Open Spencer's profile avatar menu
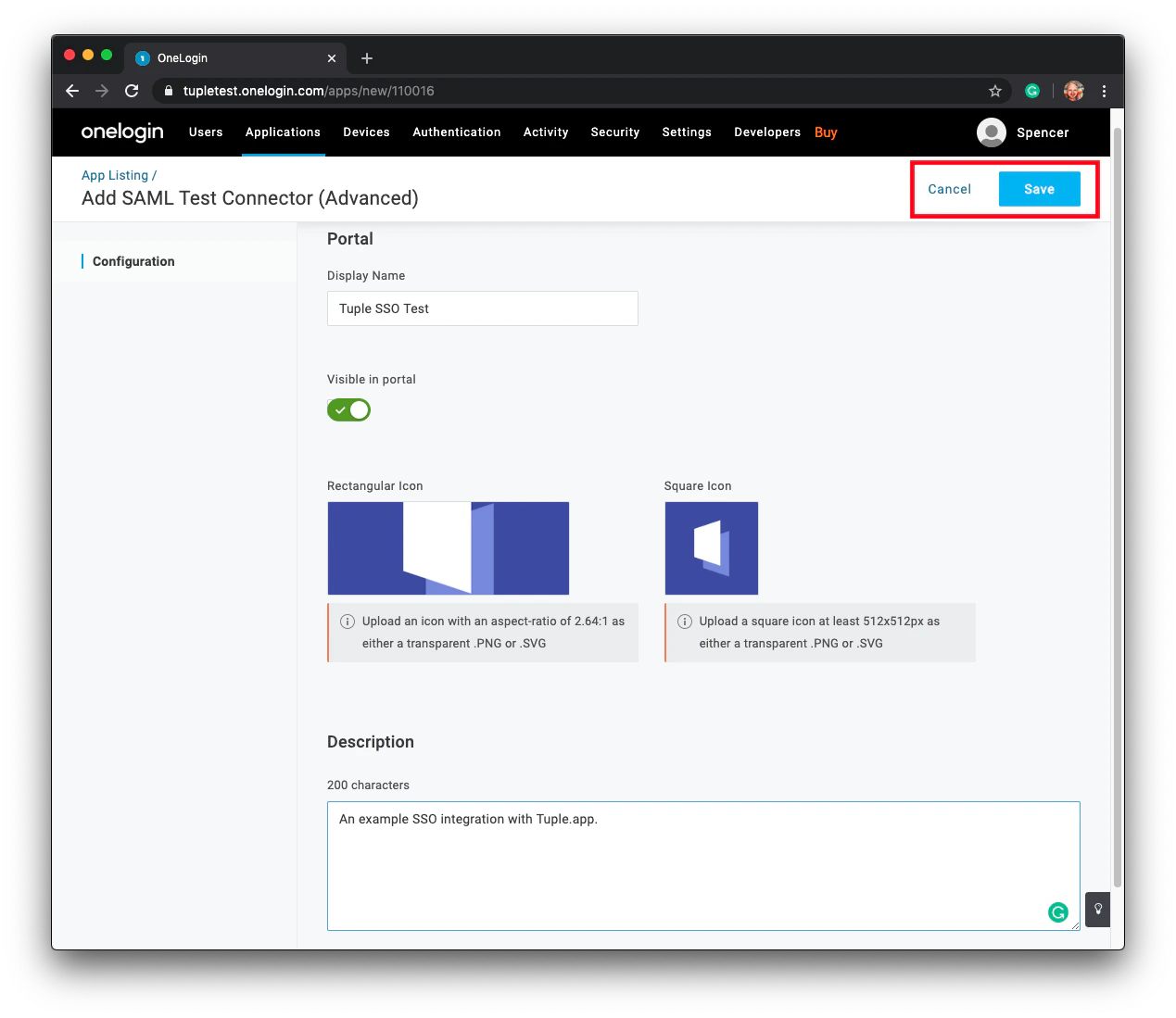1176x1018 pixels. pyautogui.click(x=990, y=132)
